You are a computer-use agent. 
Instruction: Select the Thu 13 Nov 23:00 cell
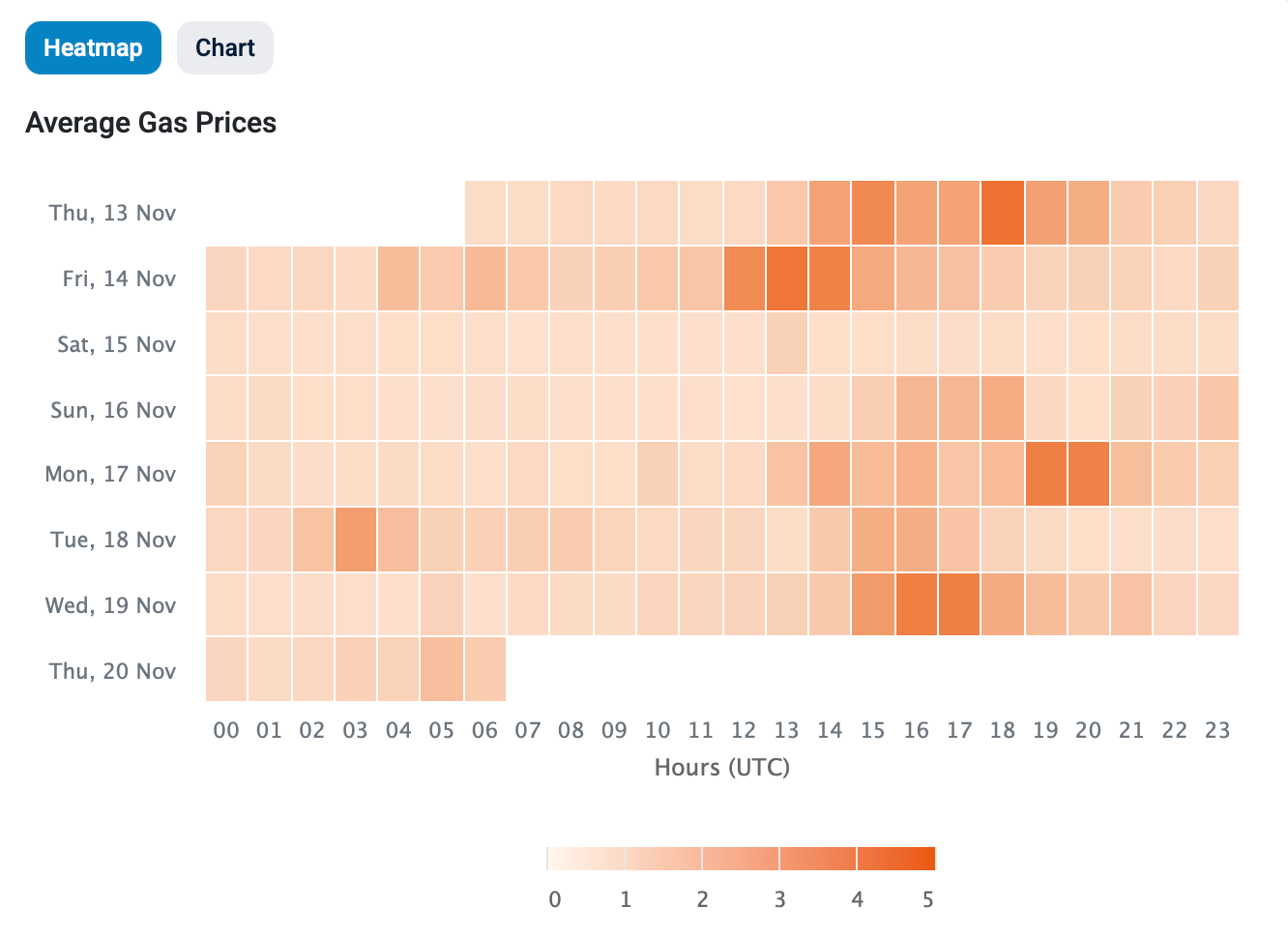[x=1218, y=213]
